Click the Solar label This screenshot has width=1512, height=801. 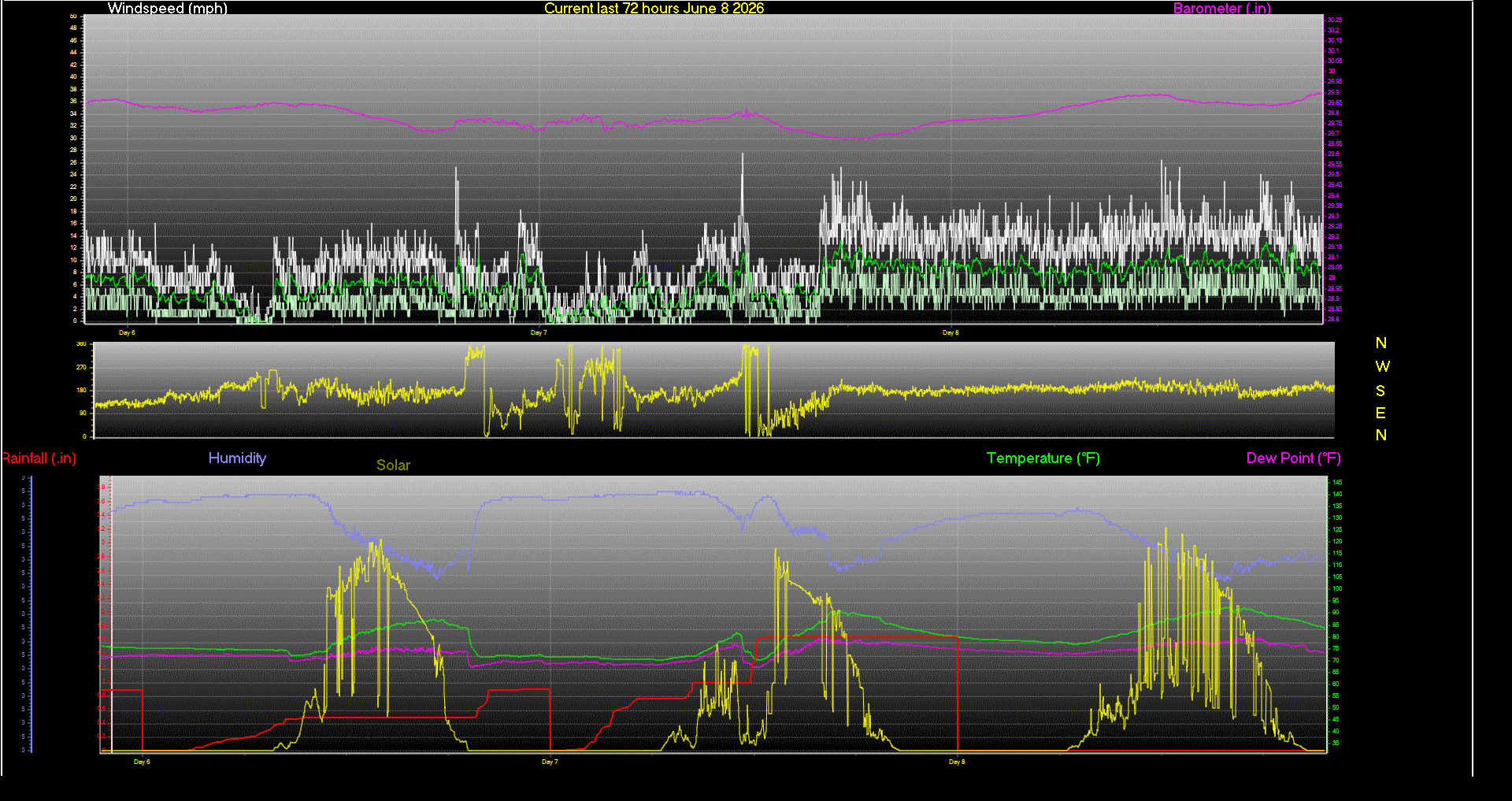click(393, 465)
